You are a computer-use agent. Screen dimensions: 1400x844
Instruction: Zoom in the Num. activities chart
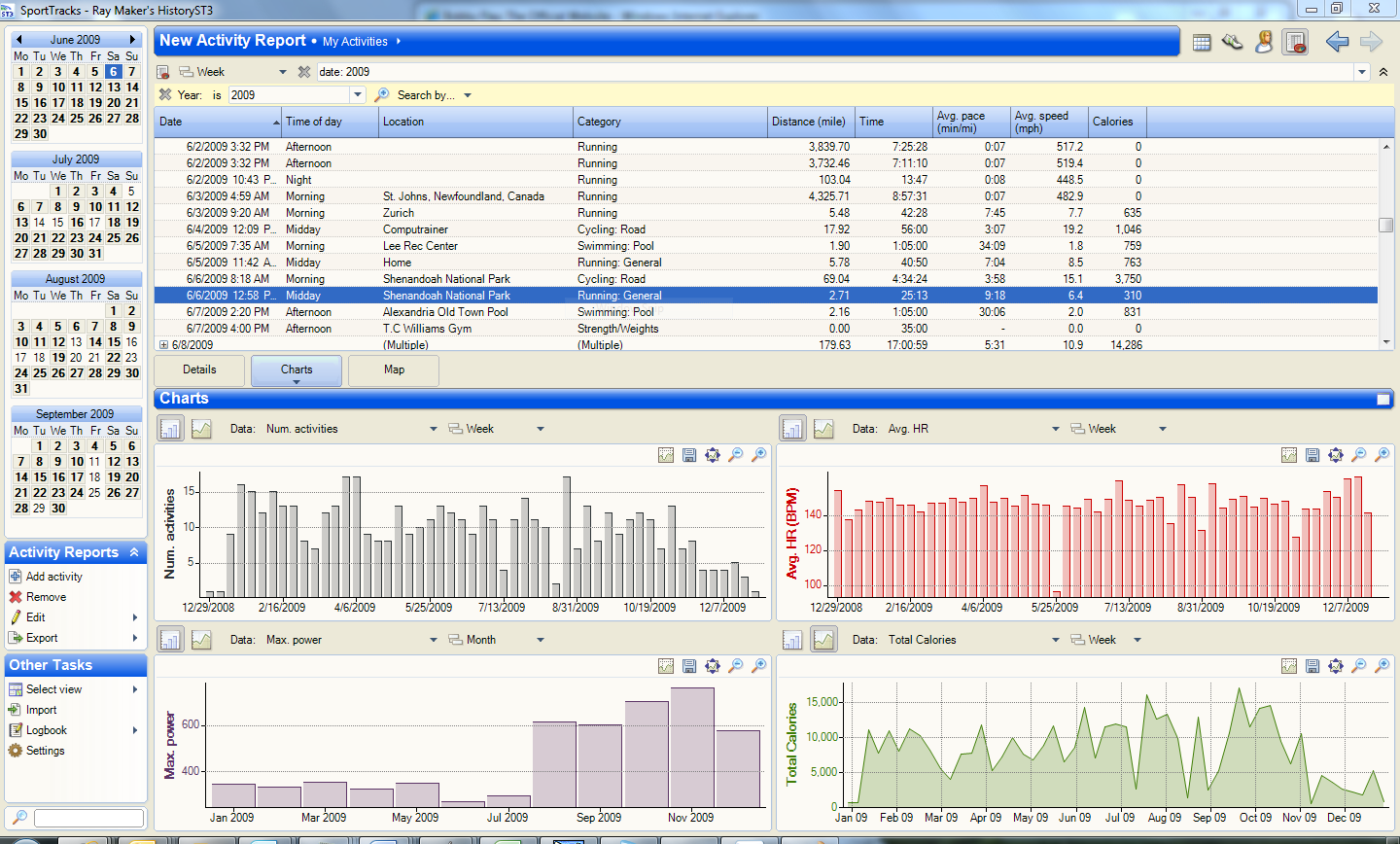pos(759,455)
